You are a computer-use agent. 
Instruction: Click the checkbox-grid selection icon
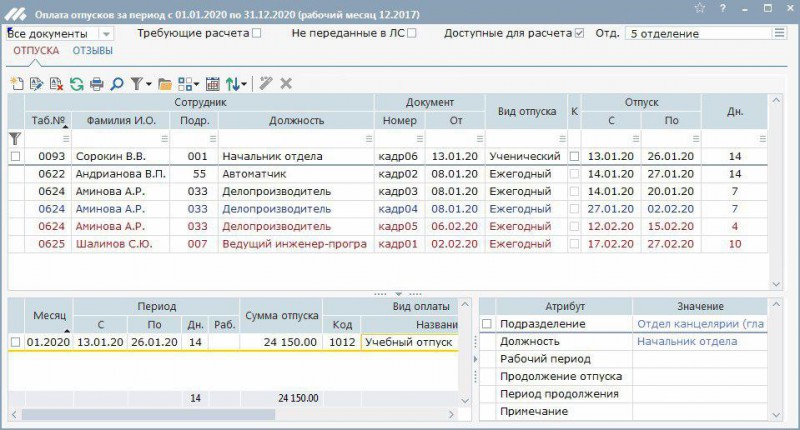tap(185, 84)
